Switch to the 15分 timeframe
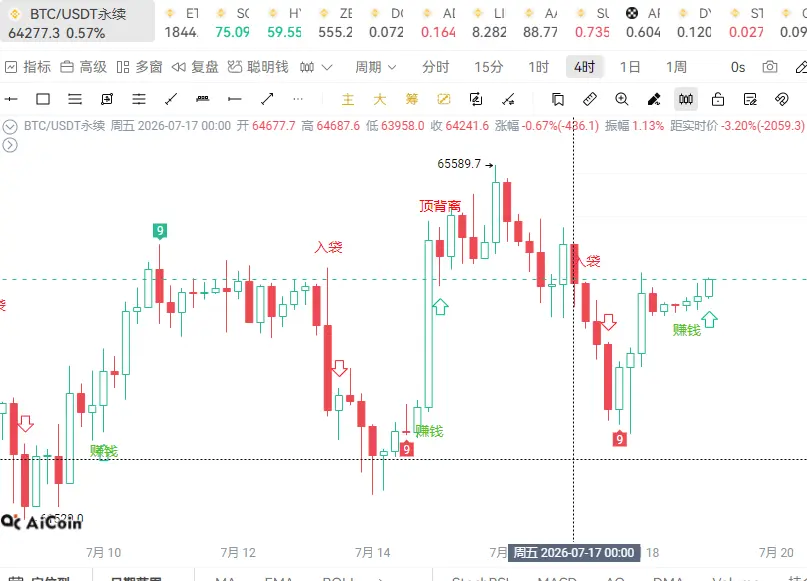The height and width of the screenshot is (581, 807). pyautogui.click(x=488, y=67)
